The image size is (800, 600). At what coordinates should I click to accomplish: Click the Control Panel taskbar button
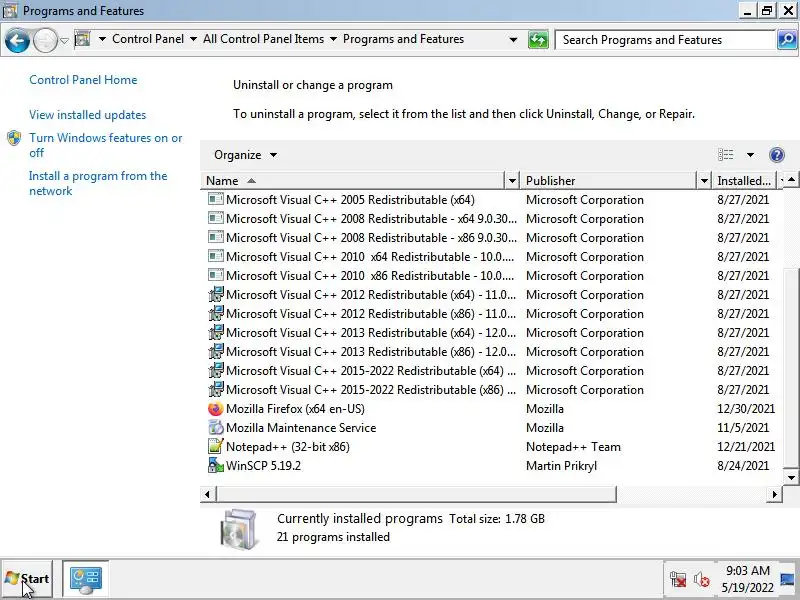click(x=86, y=579)
